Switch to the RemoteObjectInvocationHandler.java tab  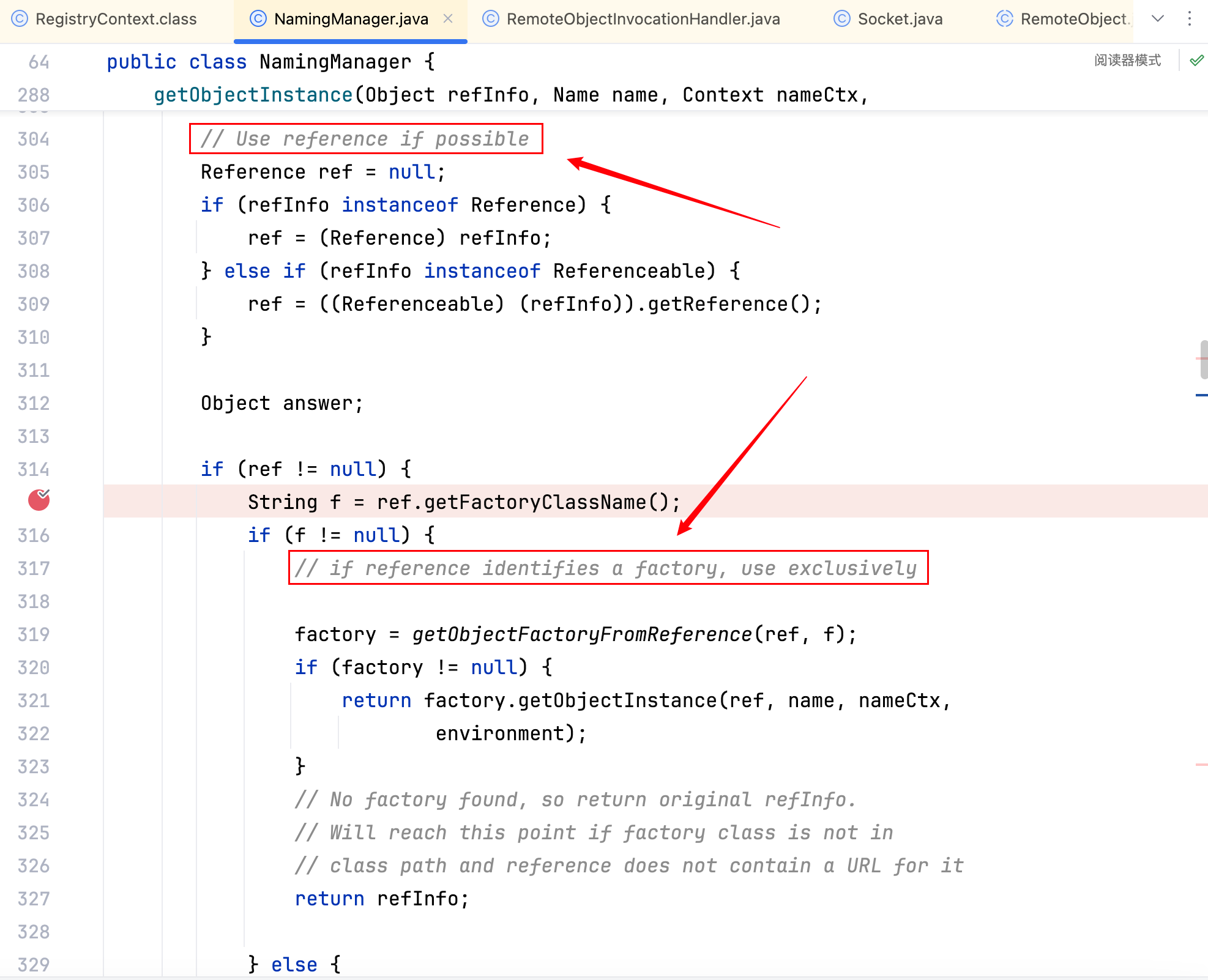pos(643,19)
